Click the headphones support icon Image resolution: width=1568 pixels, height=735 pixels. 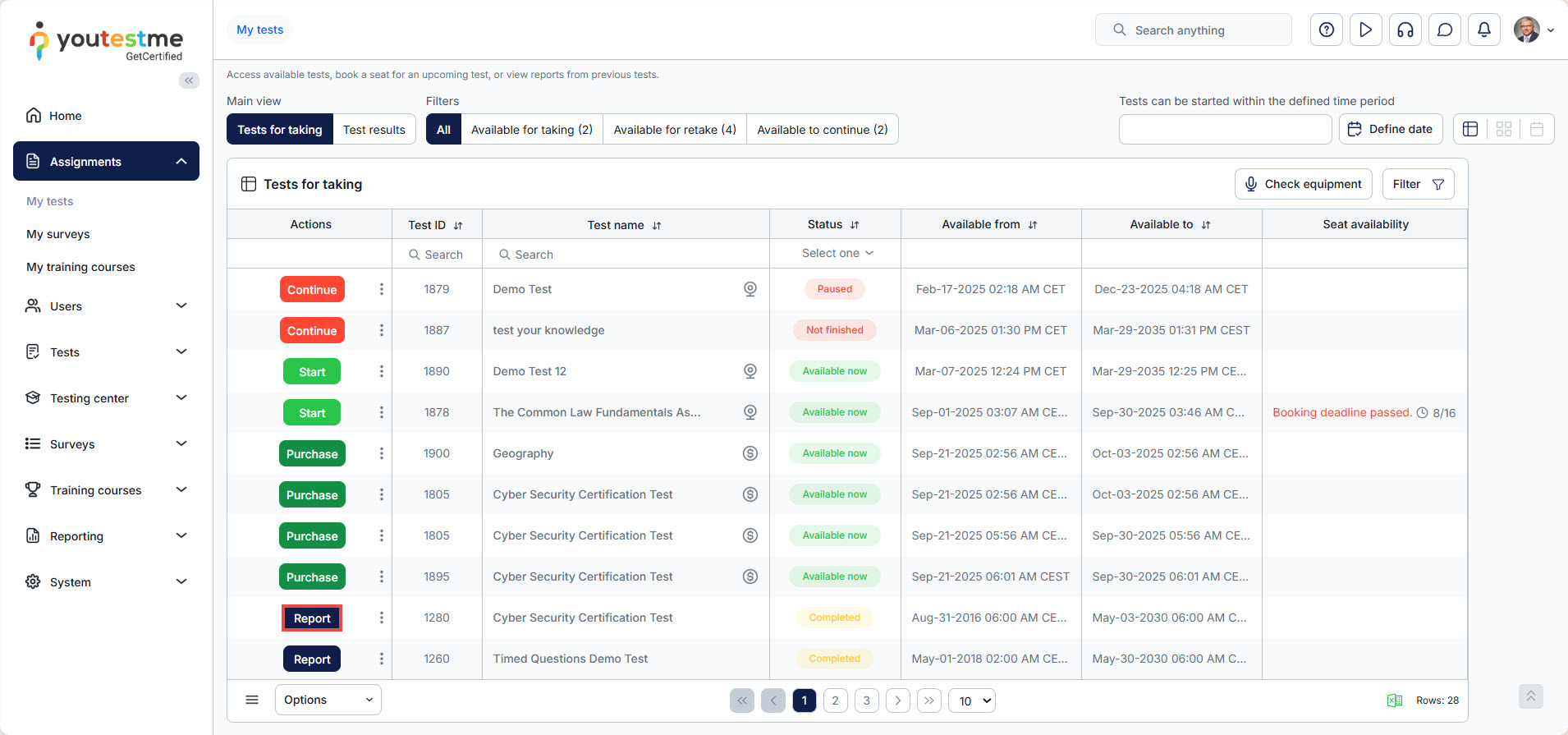[x=1405, y=30]
